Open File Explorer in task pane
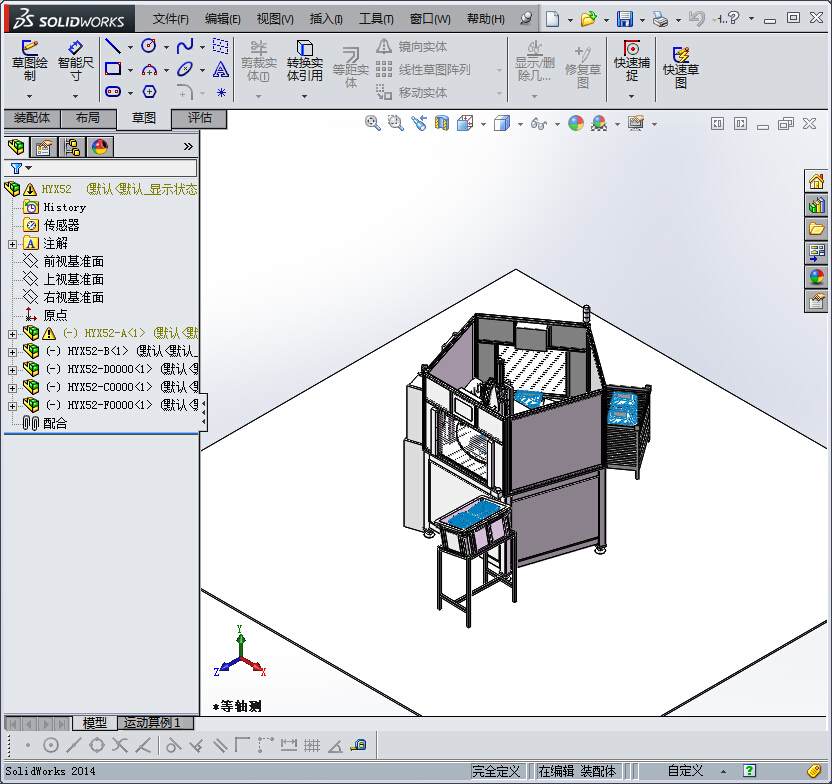 (x=816, y=229)
